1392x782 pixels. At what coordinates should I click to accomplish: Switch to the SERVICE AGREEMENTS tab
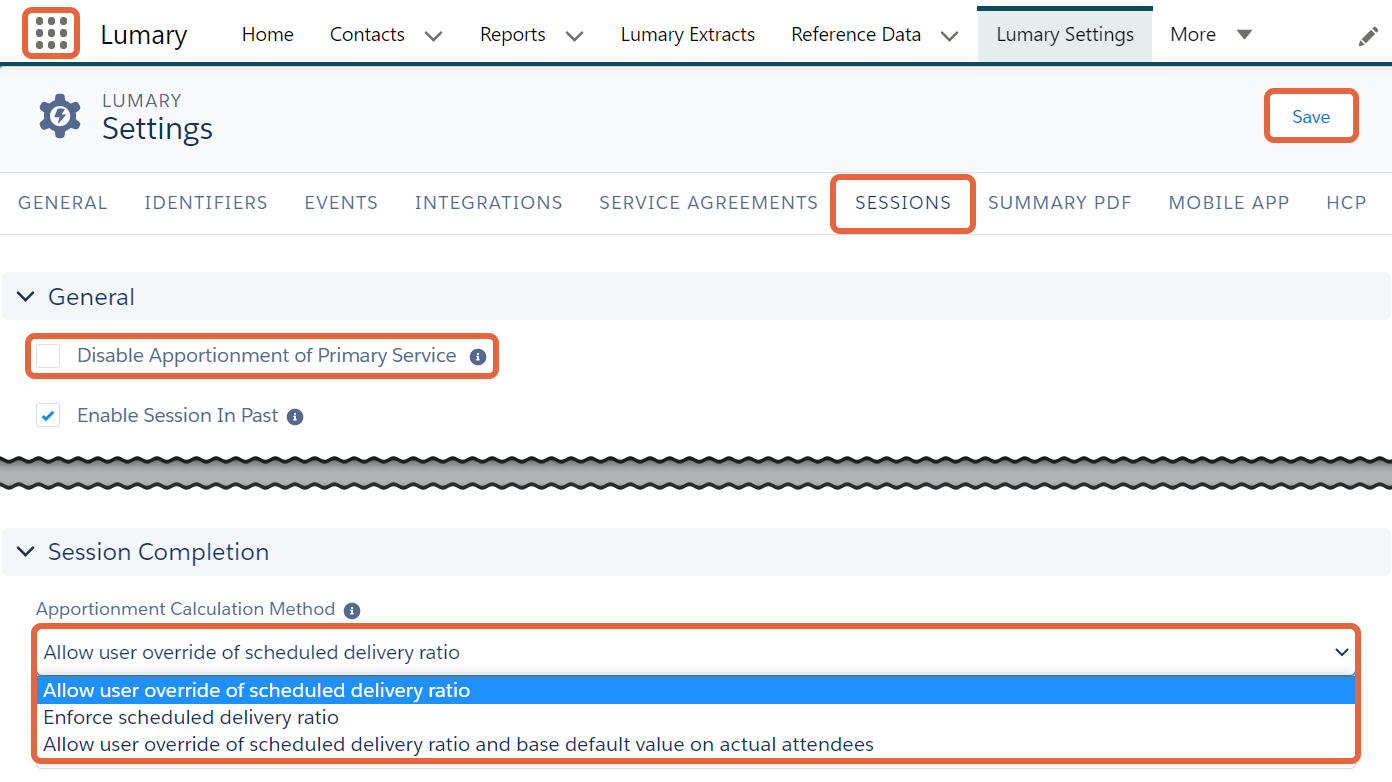click(709, 203)
